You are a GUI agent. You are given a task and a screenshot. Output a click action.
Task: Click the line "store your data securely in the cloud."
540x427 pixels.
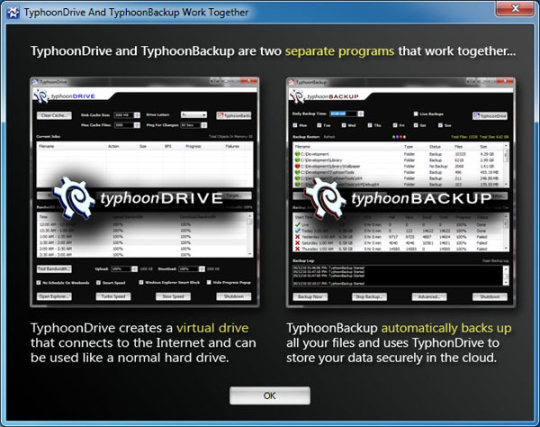(392, 358)
